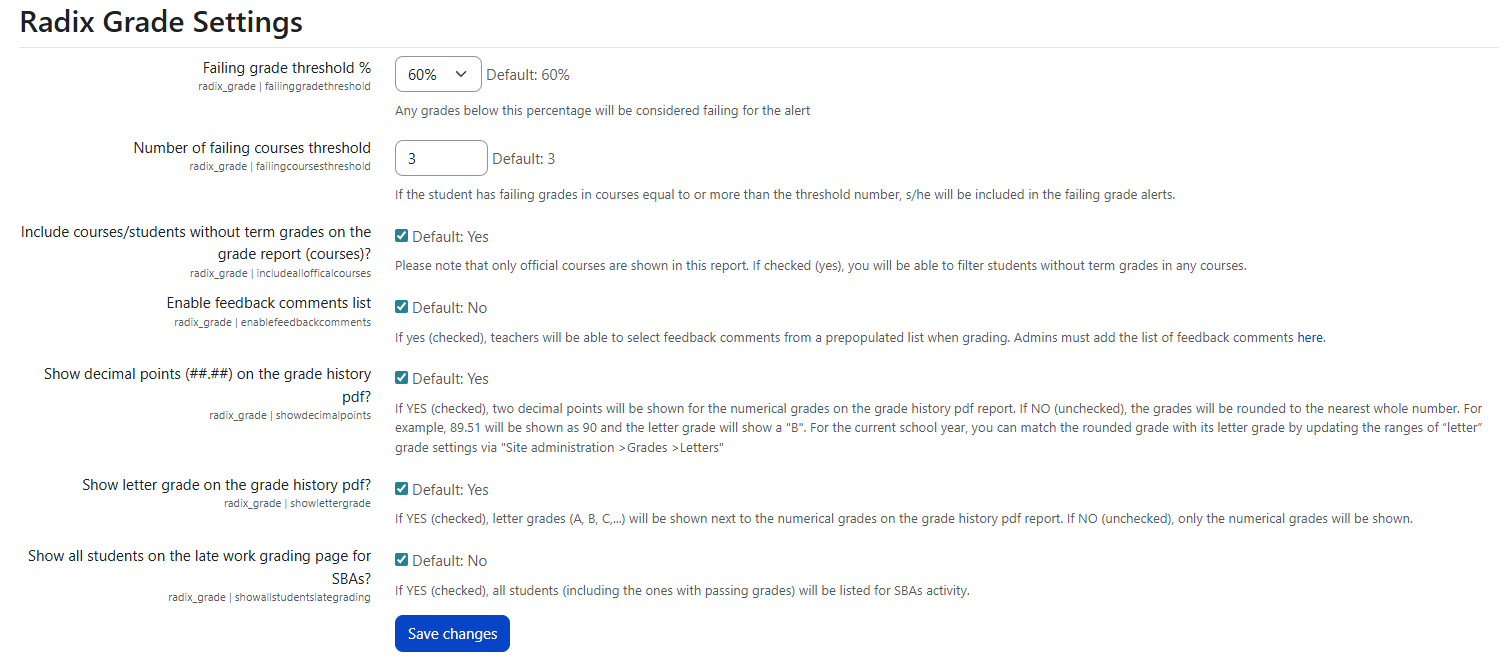
Task: Click the 'Enable feedback comments list' label
Action: [268, 303]
